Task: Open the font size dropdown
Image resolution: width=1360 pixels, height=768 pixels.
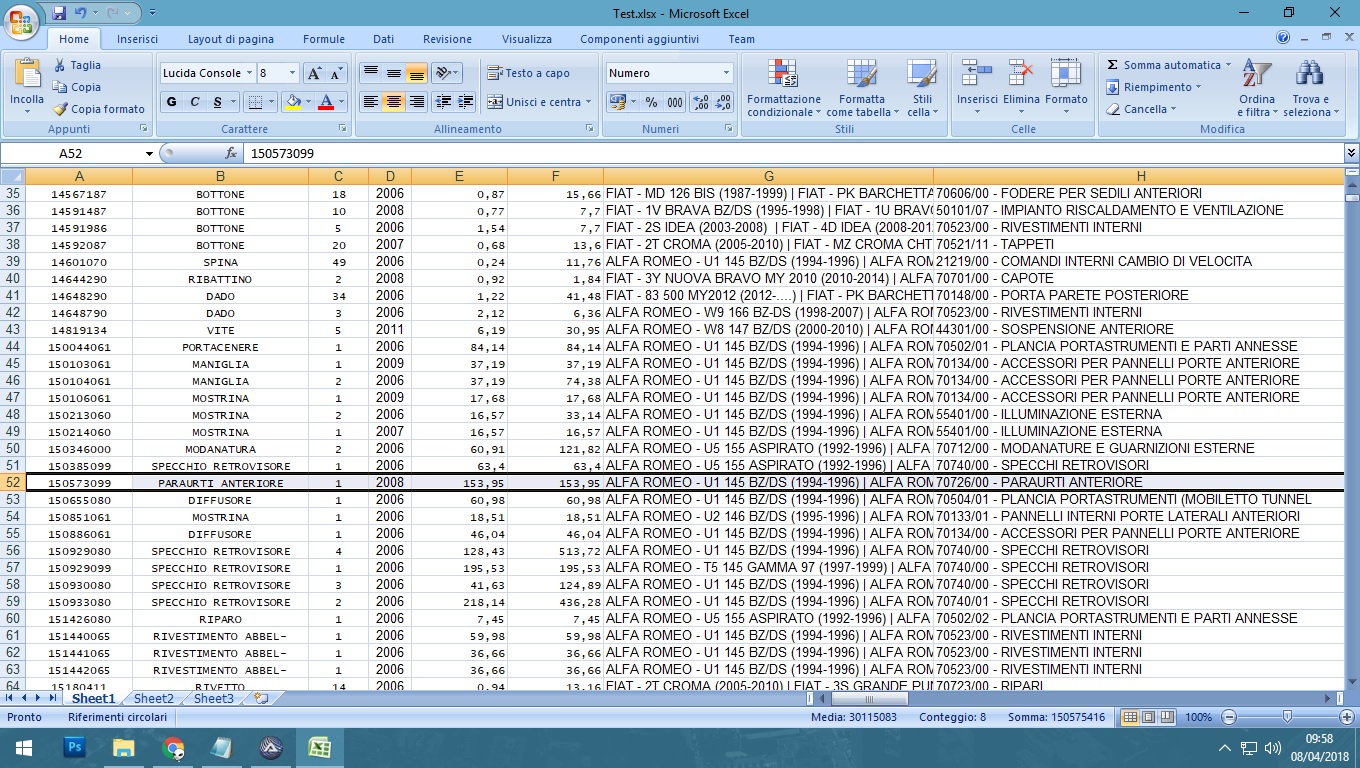Action: 292,73
